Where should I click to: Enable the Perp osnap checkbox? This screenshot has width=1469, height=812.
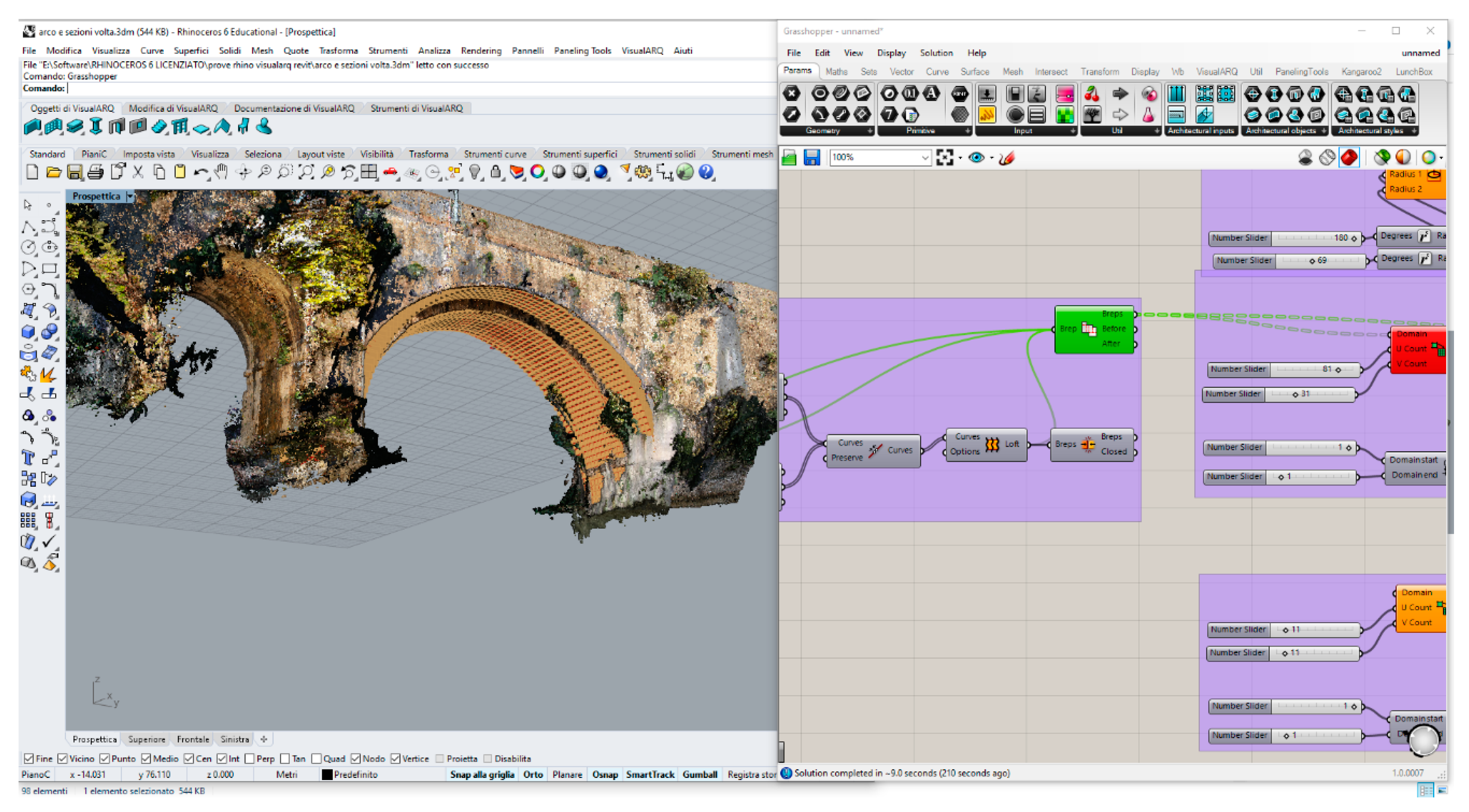pos(250,758)
